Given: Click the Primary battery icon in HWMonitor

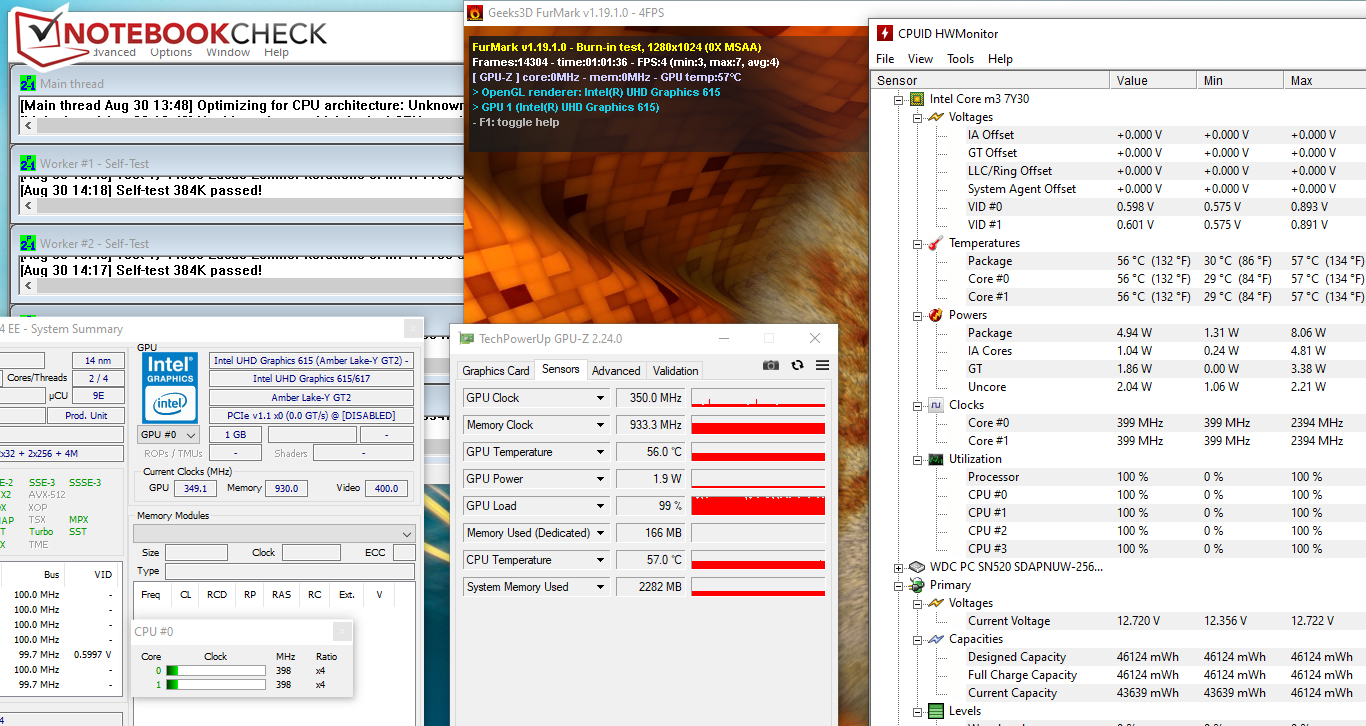Looking at the screenshot, I should (916, 585).
